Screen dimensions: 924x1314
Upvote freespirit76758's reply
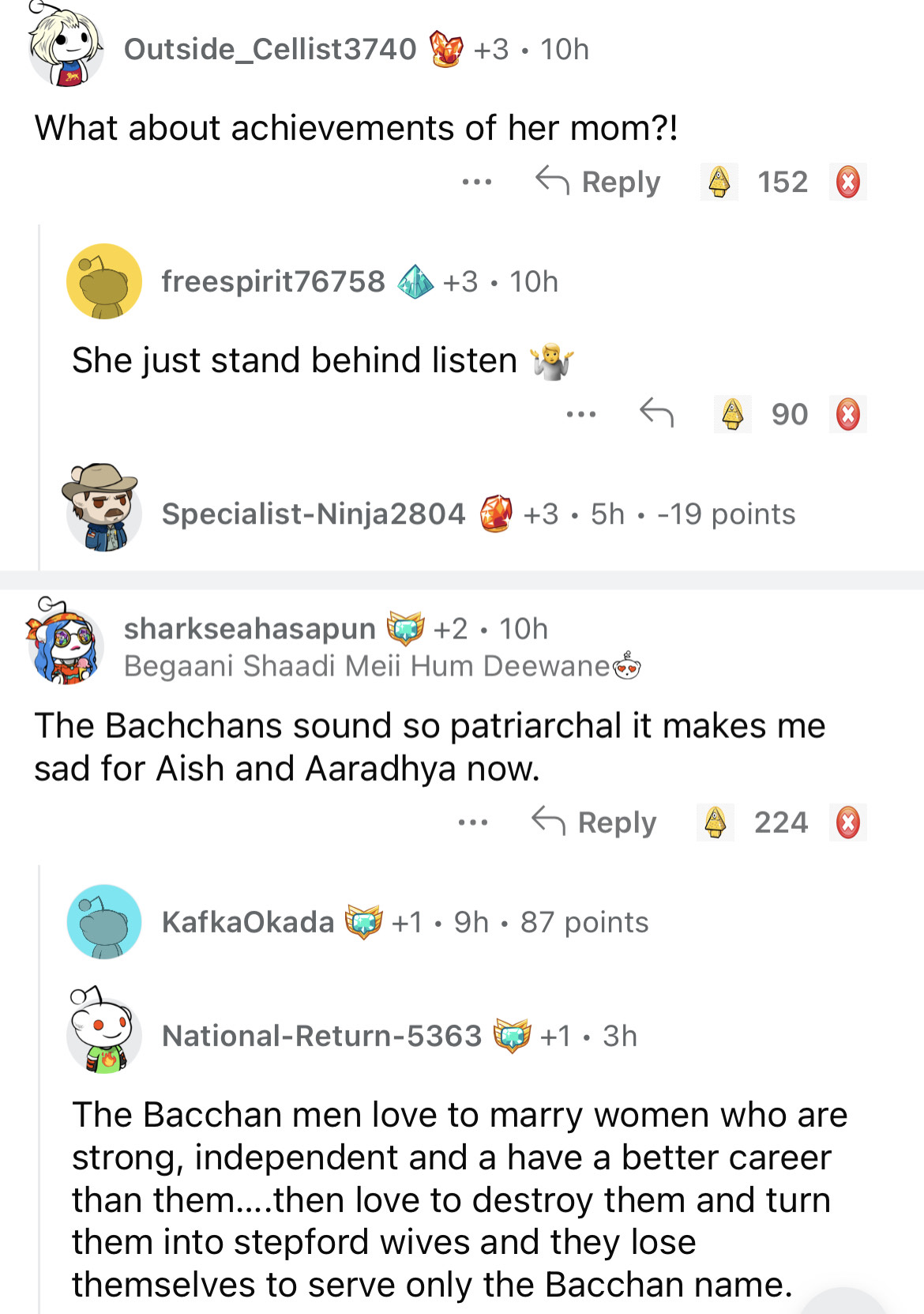(x=733, y=414)
